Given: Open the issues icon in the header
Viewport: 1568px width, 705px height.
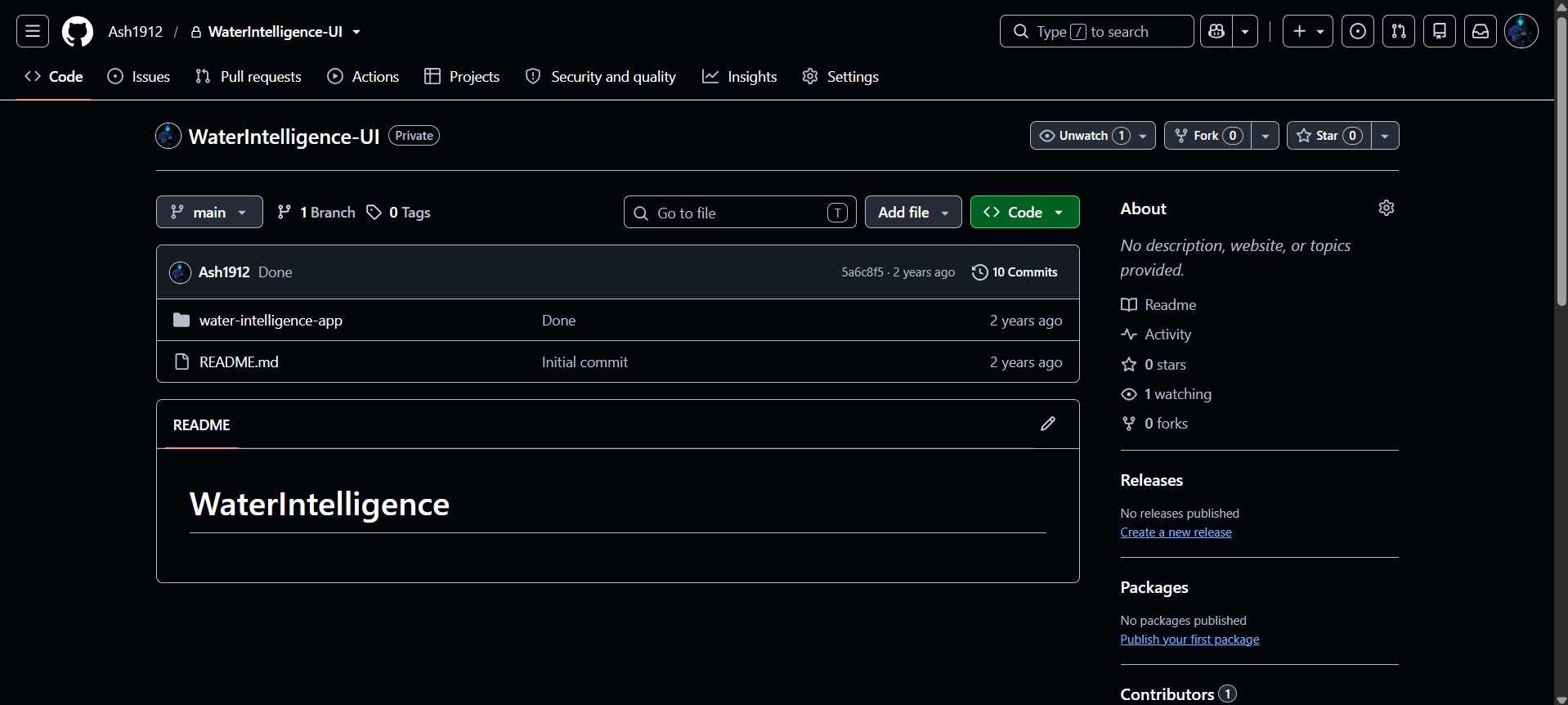Looking at the screenshot, I should tap(1358, 32).
